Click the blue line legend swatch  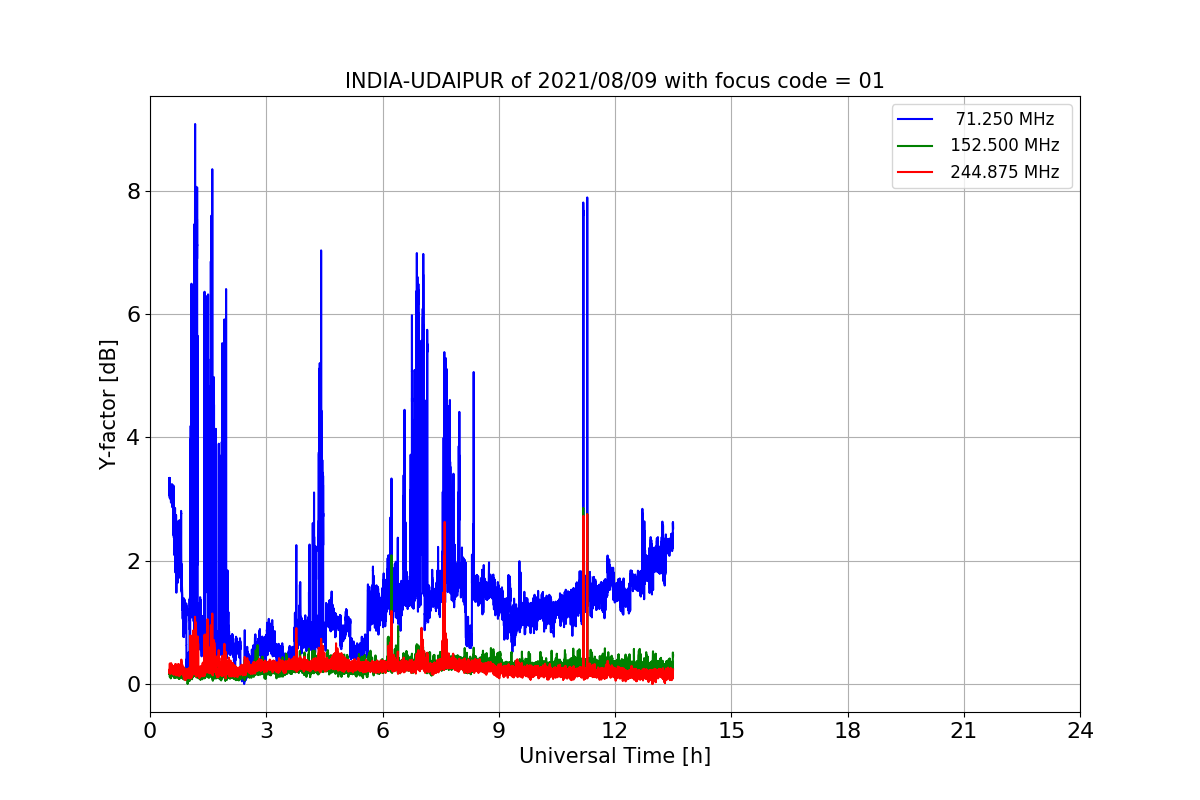(x=916, y=119)
